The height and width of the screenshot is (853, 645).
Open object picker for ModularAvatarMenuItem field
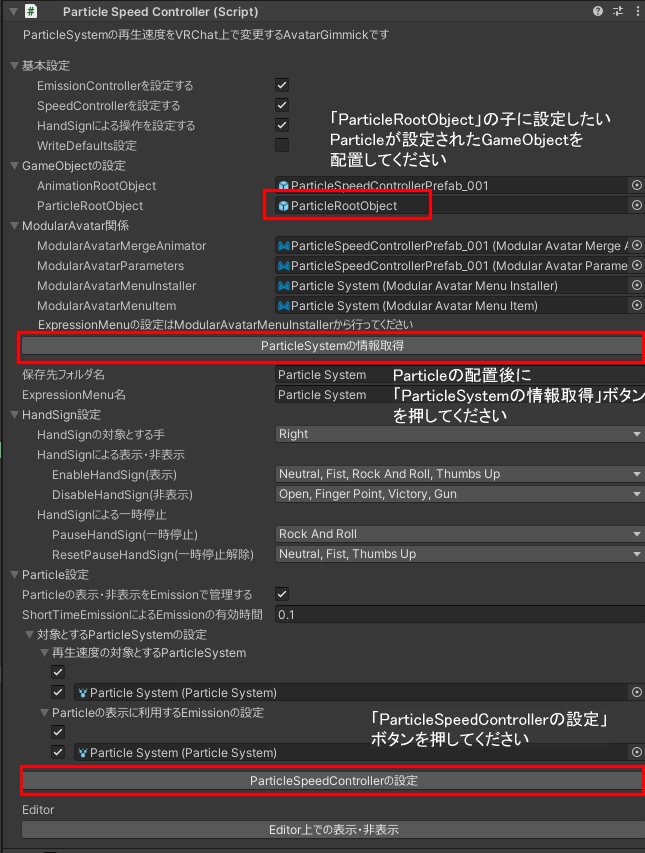[x=636, y=306]
